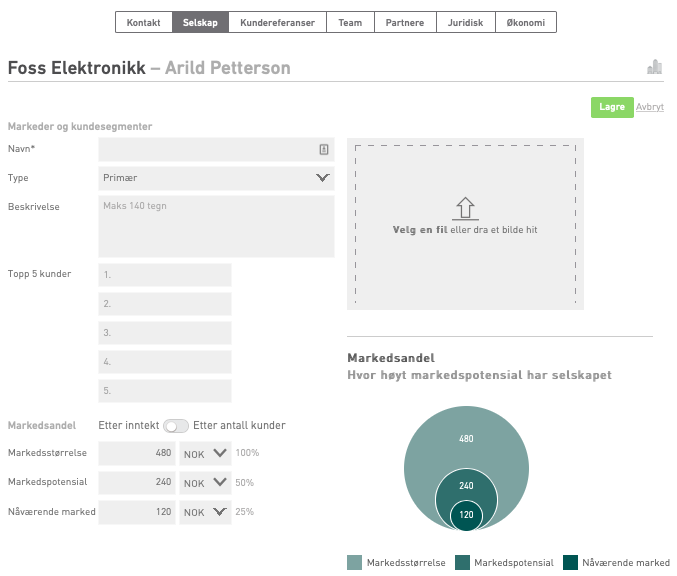This screenshot has height=576, width=677.
Task: Open the Økonomi tab
Action: [x=526, y=22]
